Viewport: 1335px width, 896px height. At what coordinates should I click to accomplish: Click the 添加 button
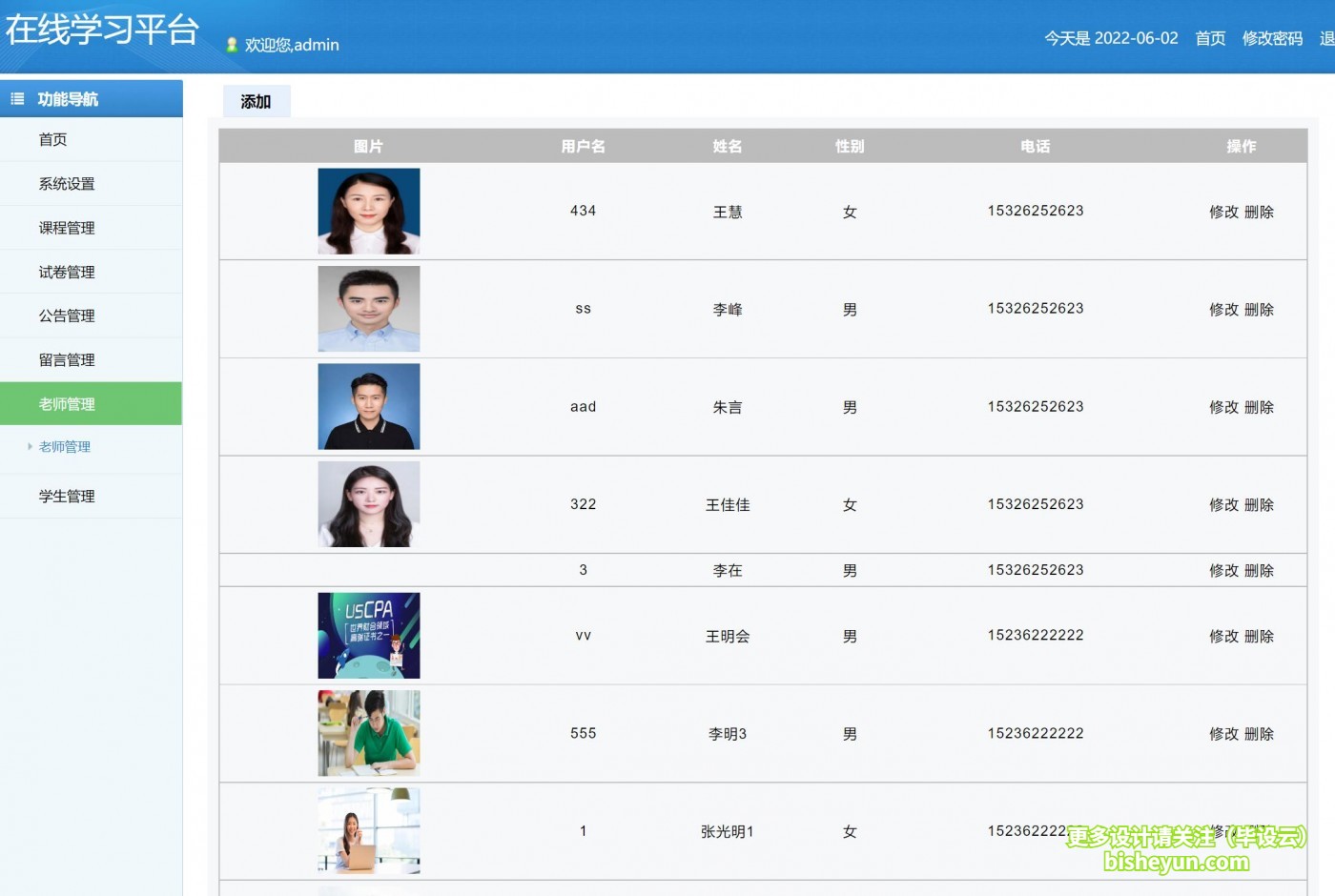point(256,101)
